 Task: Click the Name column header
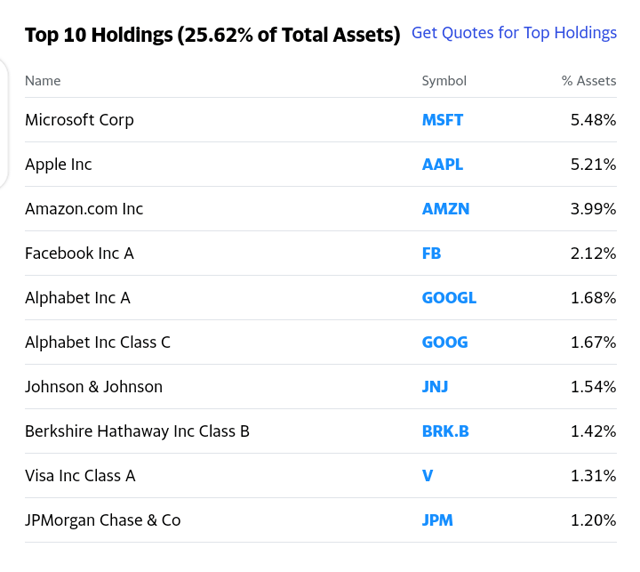(43, 81)
